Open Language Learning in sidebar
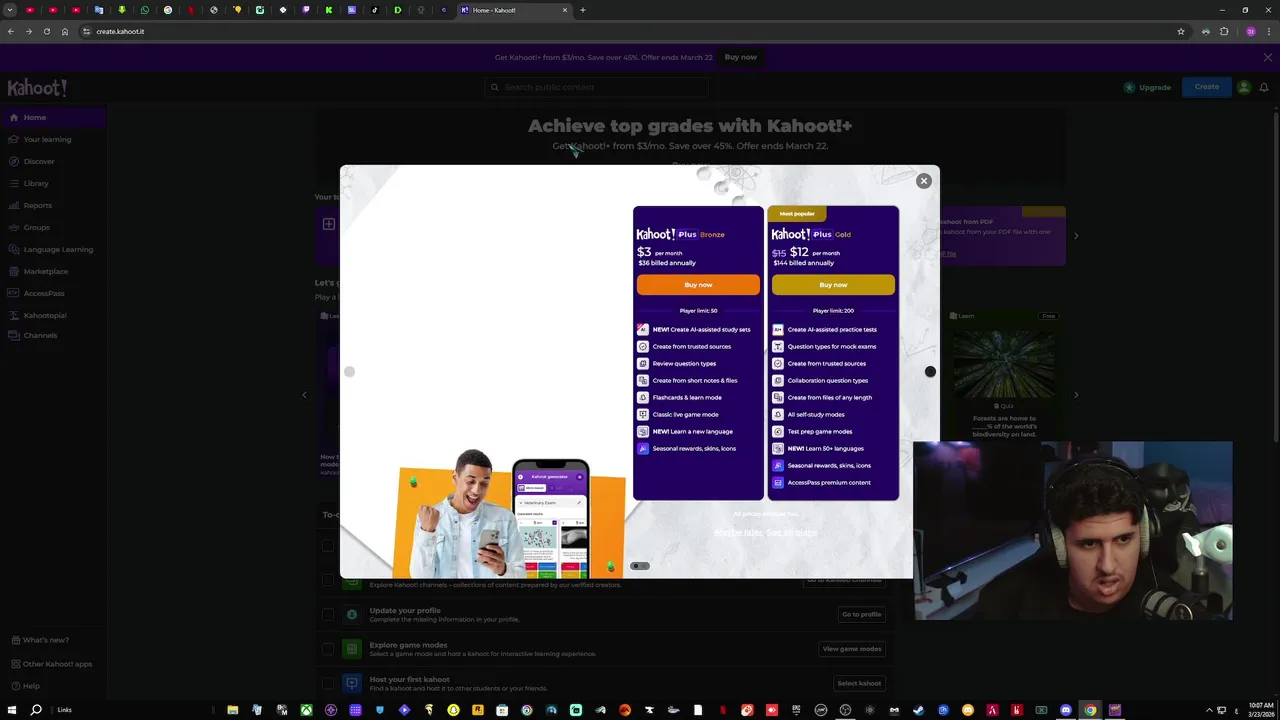Viewport: 1280px width, 720px height. point(53,249)
